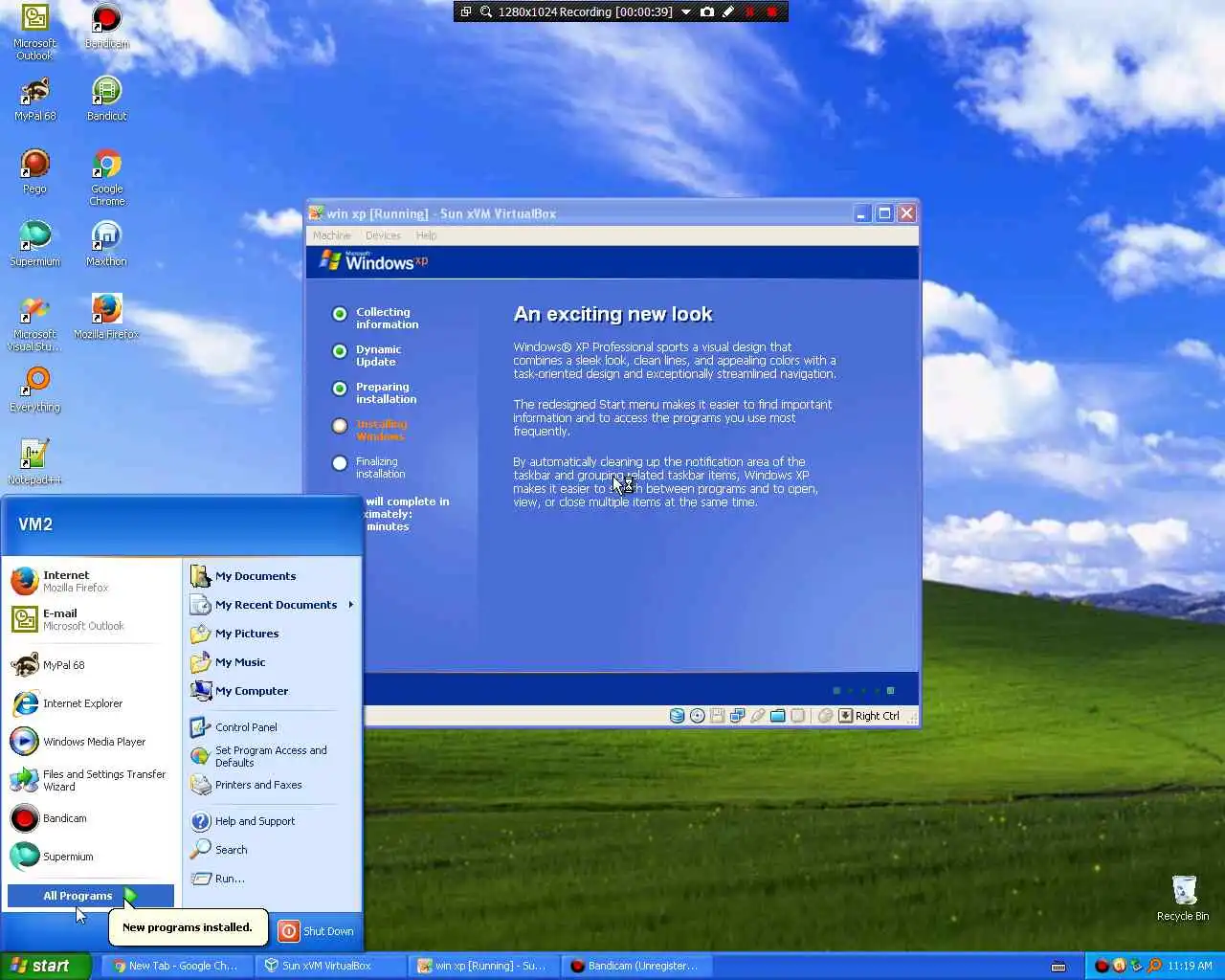This screenshot has width=1225, height=980.
Task: Select the Recycle Bin icon
Action: pos(1183,898)
